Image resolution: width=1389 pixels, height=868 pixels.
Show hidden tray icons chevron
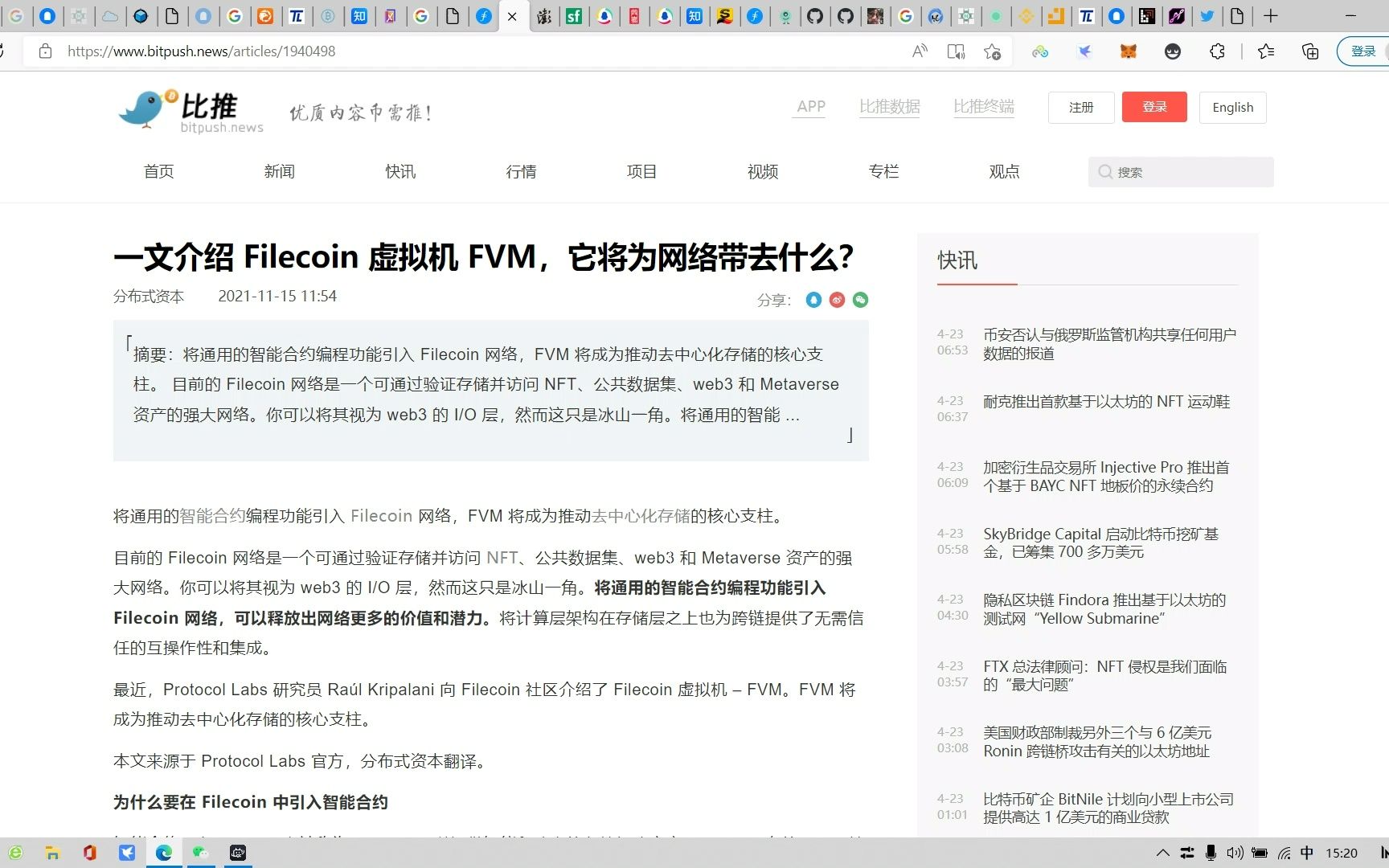pos(1162,853)
